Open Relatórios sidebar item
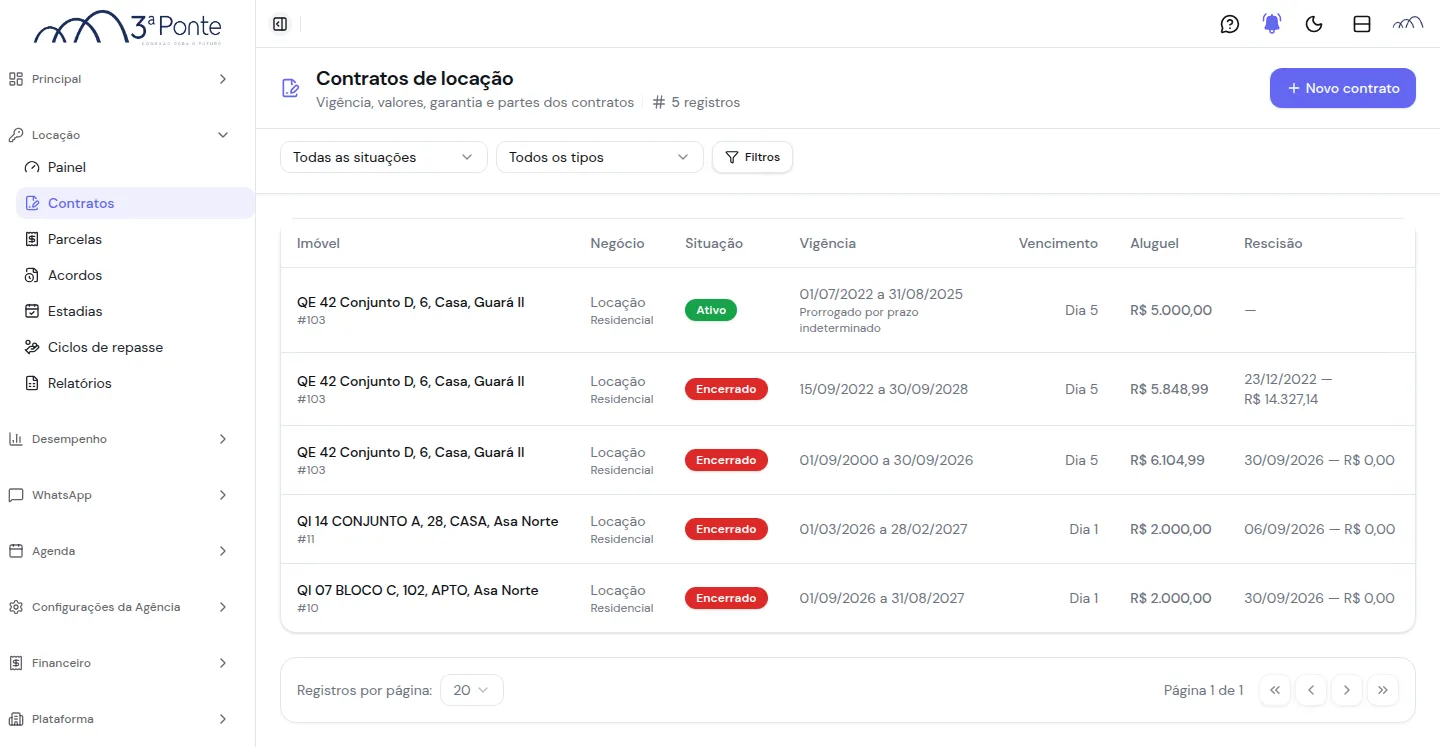1440x747 pixels. pyautogui.click(x=135, y=383)
